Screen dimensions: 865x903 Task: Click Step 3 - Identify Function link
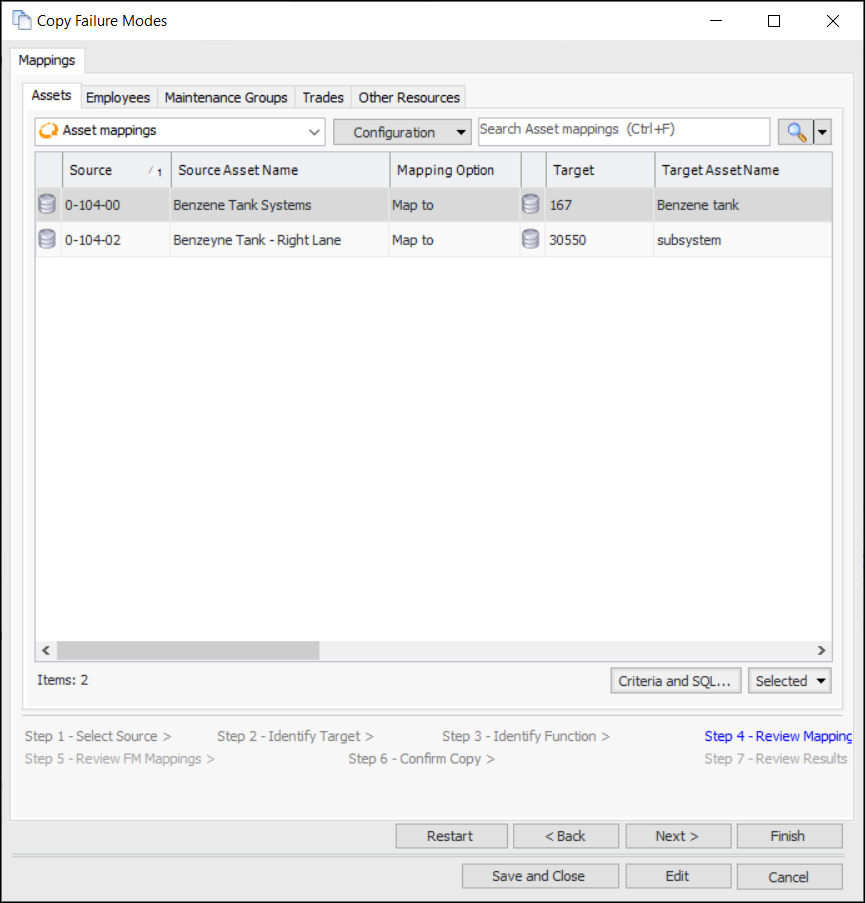[526, 736]
